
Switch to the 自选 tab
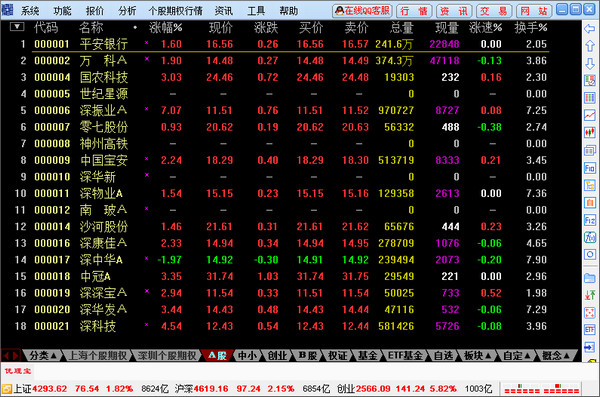(443, 356)
